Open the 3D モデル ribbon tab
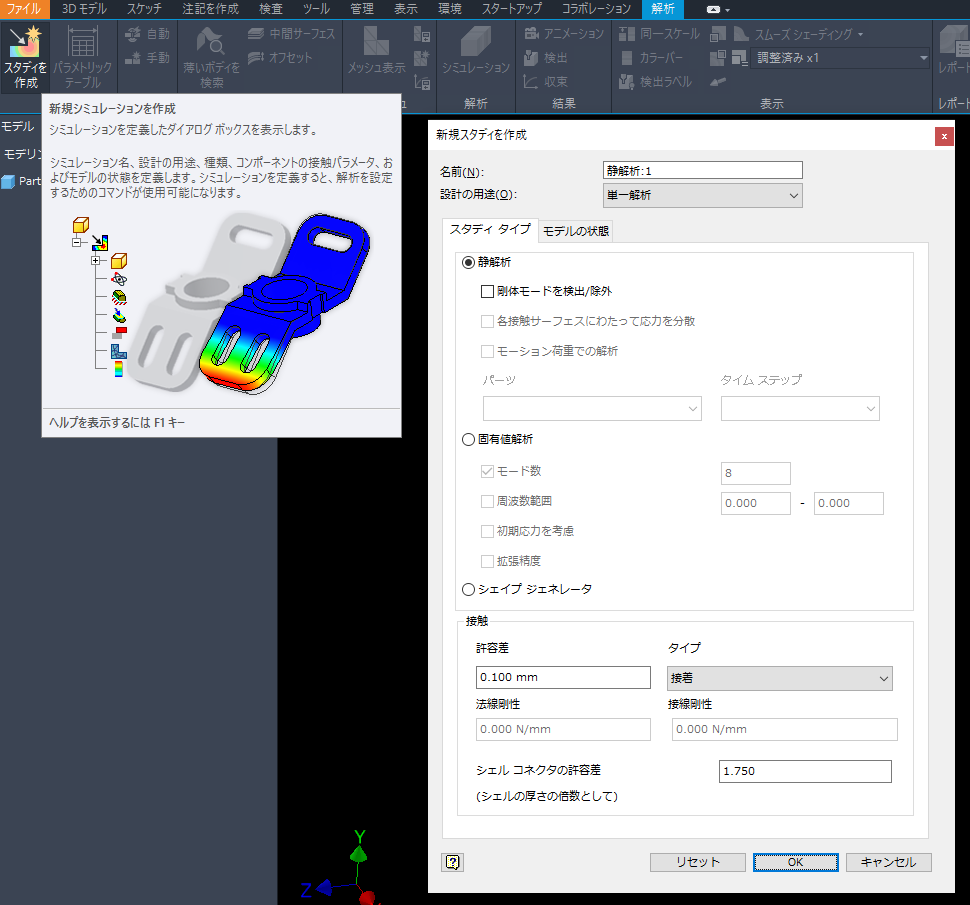Viewport: 970px width, 905px height. (x=84, y=9)
